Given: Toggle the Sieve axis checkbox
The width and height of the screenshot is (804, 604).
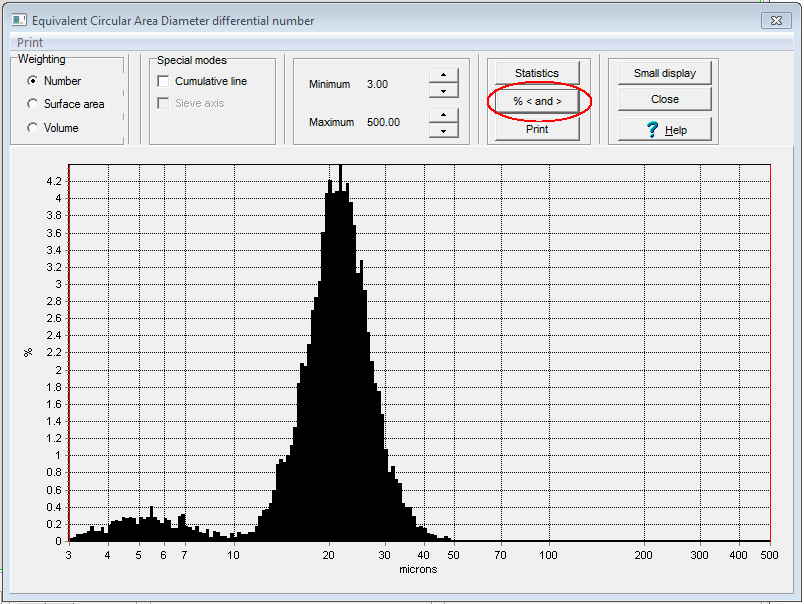Looking at the screenshot, I should click(x=164, y=103).
